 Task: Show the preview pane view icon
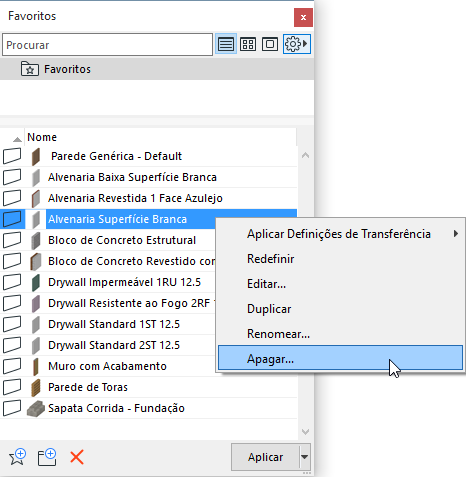tap(270, 44)
